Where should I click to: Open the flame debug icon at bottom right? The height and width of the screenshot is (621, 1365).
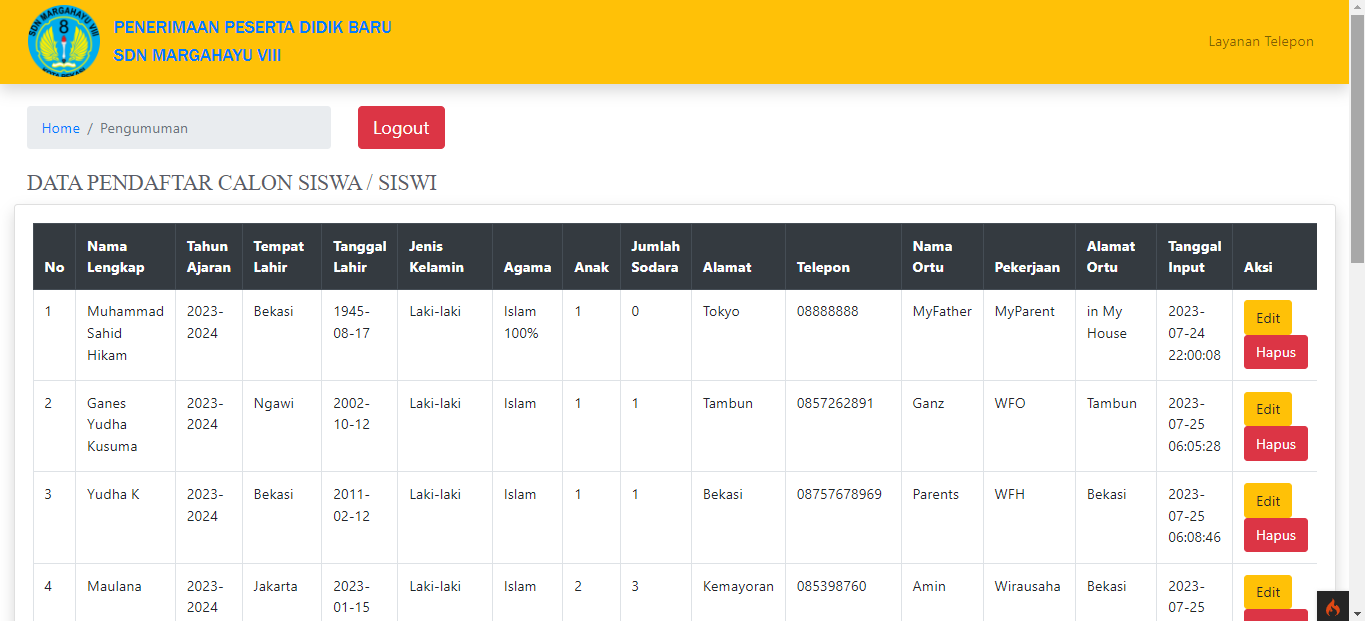click(x=1332, y=606)
